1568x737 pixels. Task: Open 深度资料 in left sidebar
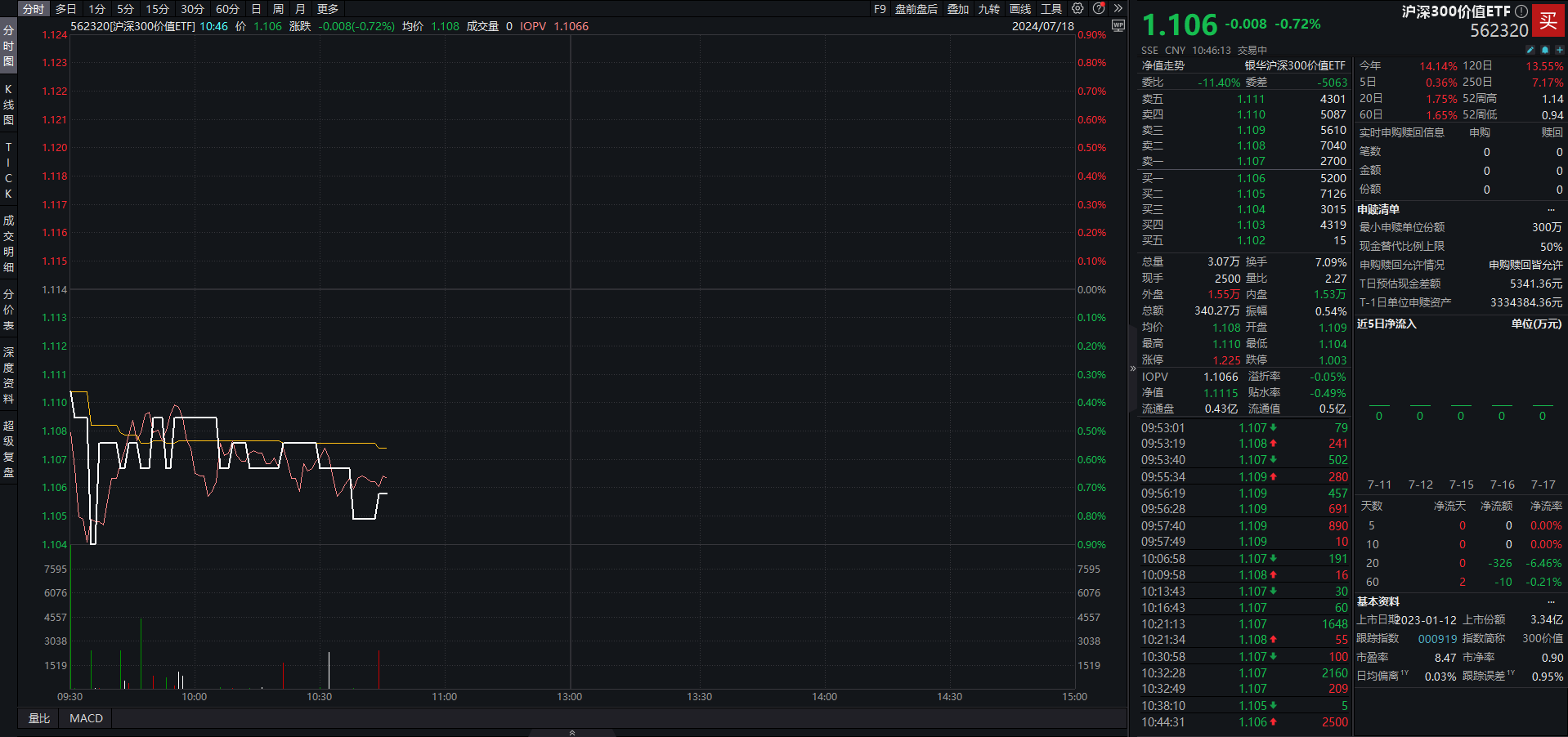[x=8, y=375]
